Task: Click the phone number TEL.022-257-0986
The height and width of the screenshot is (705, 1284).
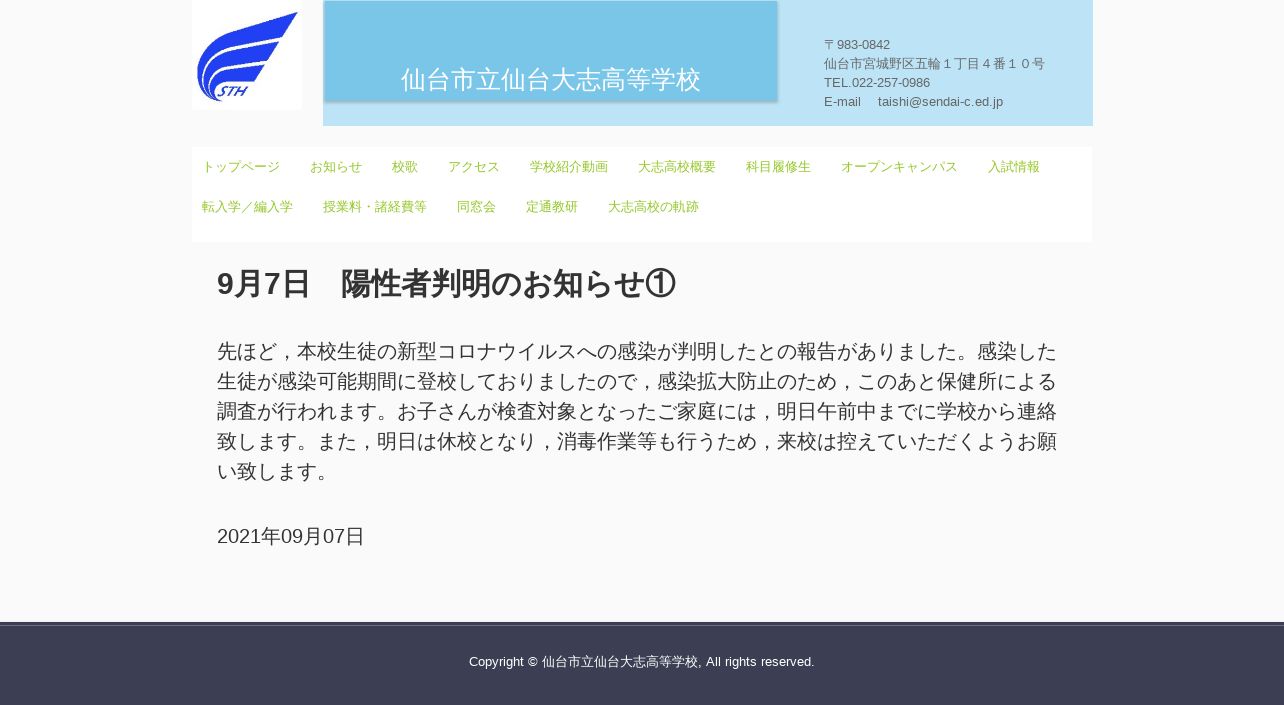Action: tap(877, 83)
